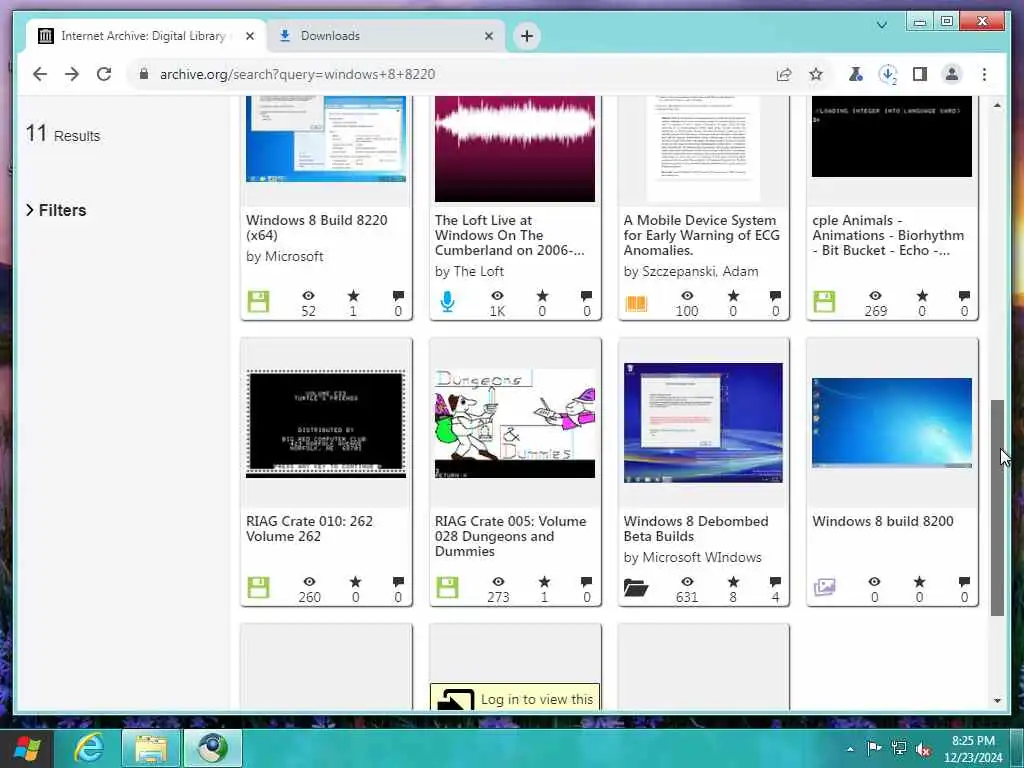Click the microphone audio icon on The Loft card
Viewport: 1024px width, 768px height.
(447, 302)
